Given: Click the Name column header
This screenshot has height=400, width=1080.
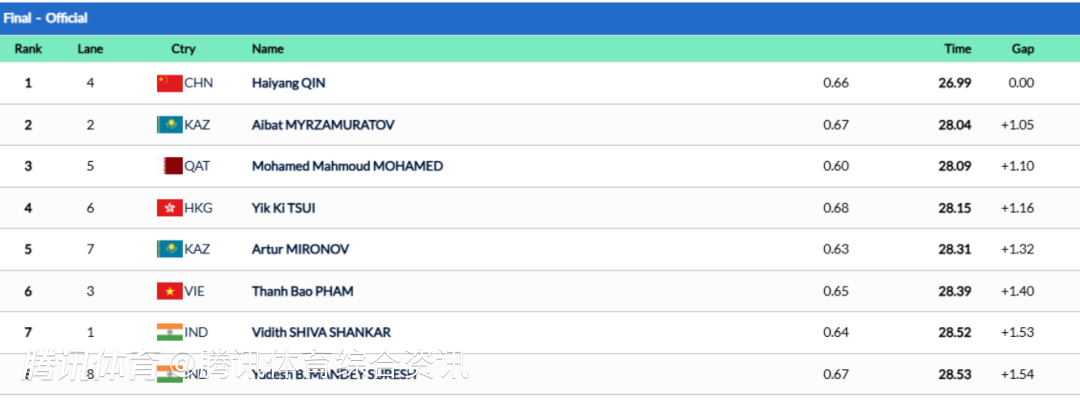Looking at the screenshot, I should click(x=268, y=49).
